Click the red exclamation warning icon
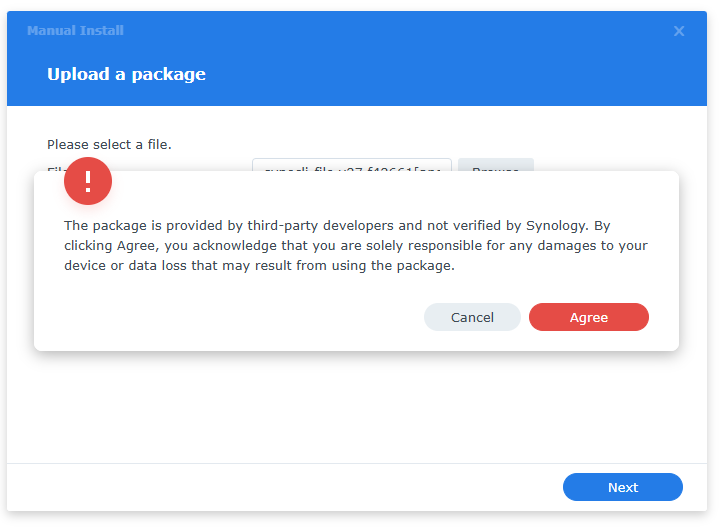This screenshot has width=723, height=529. point(88,181)
